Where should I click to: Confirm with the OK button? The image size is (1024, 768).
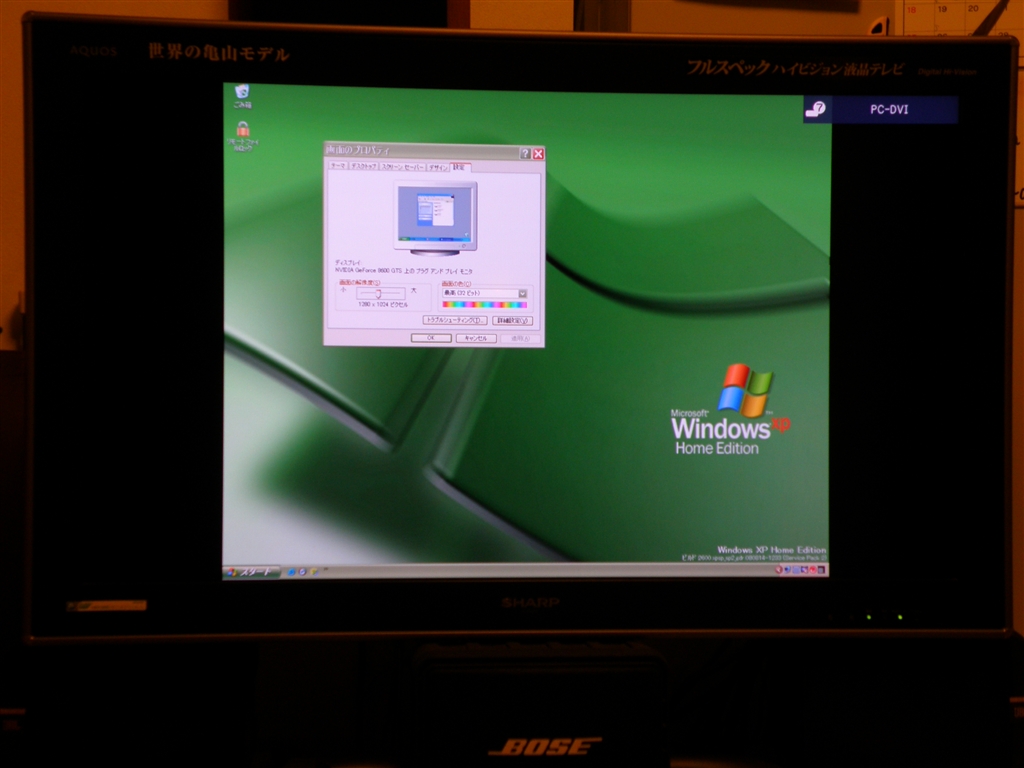coord(431,338)
